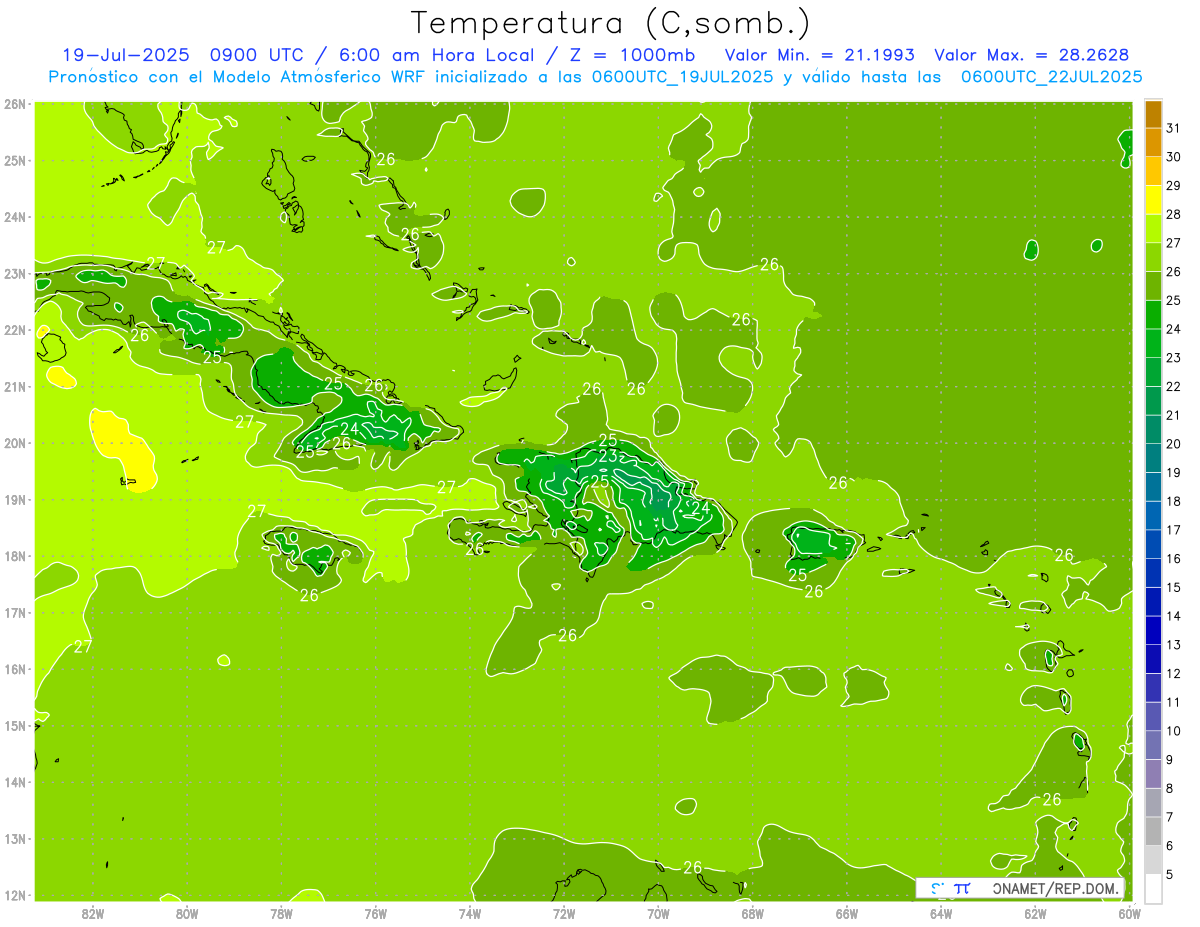Pick the green swatch between 24 and 25

pos(1153,314)
